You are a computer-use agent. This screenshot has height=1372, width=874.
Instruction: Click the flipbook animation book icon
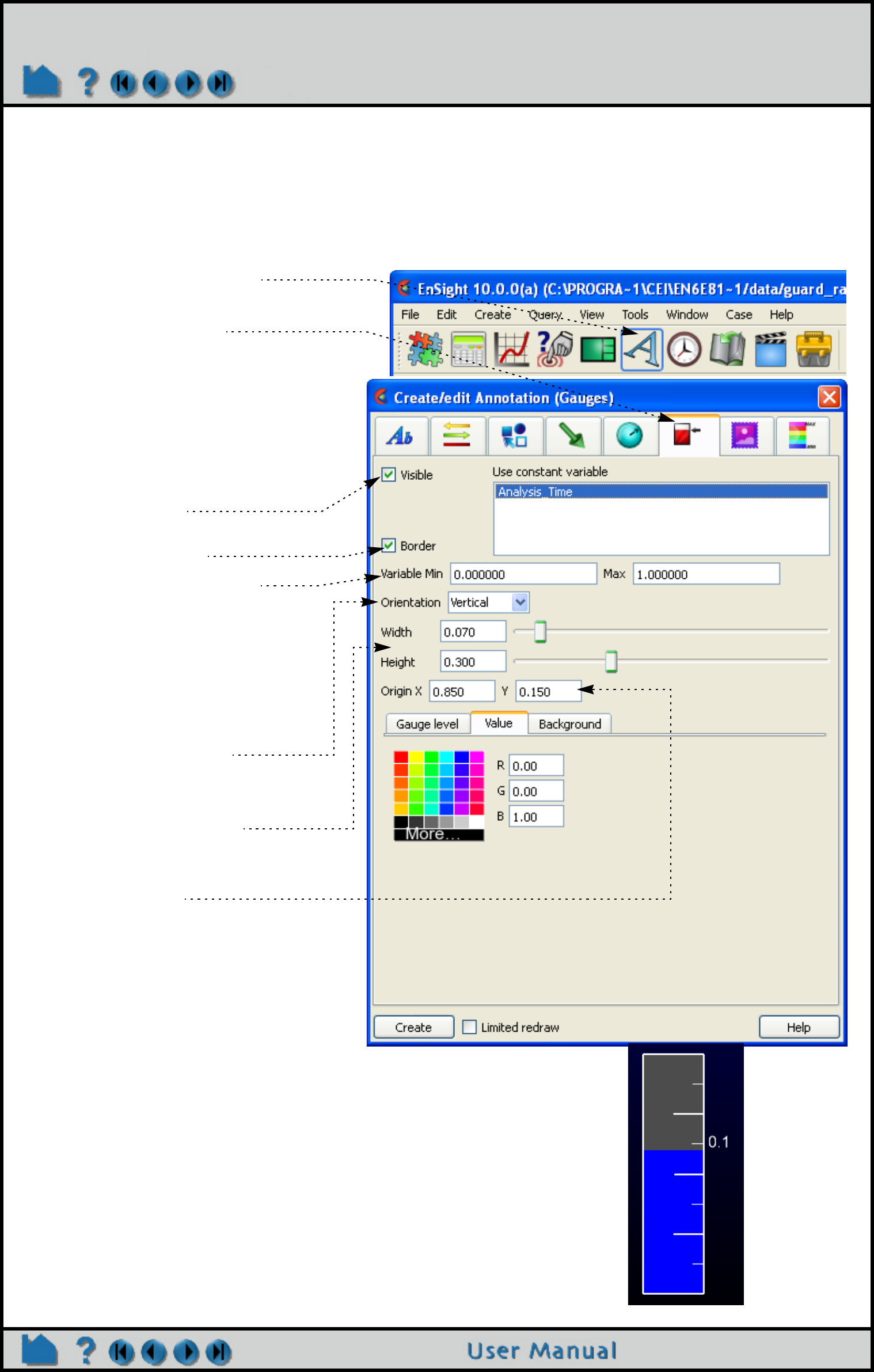(x=727, y=349)
